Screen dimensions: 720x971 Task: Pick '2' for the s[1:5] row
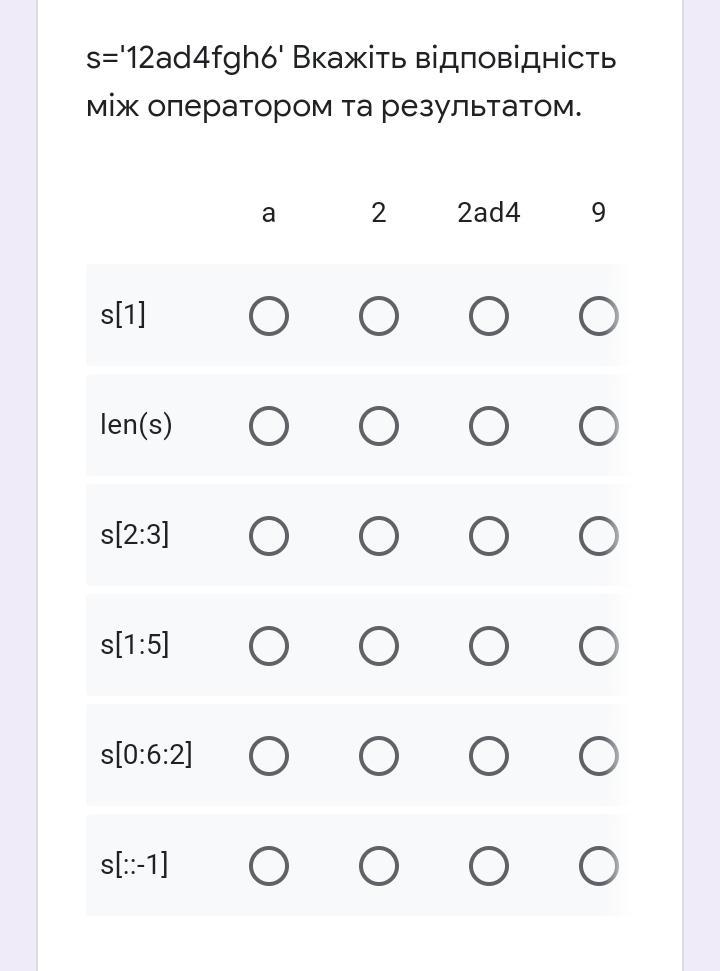[378, 646]
